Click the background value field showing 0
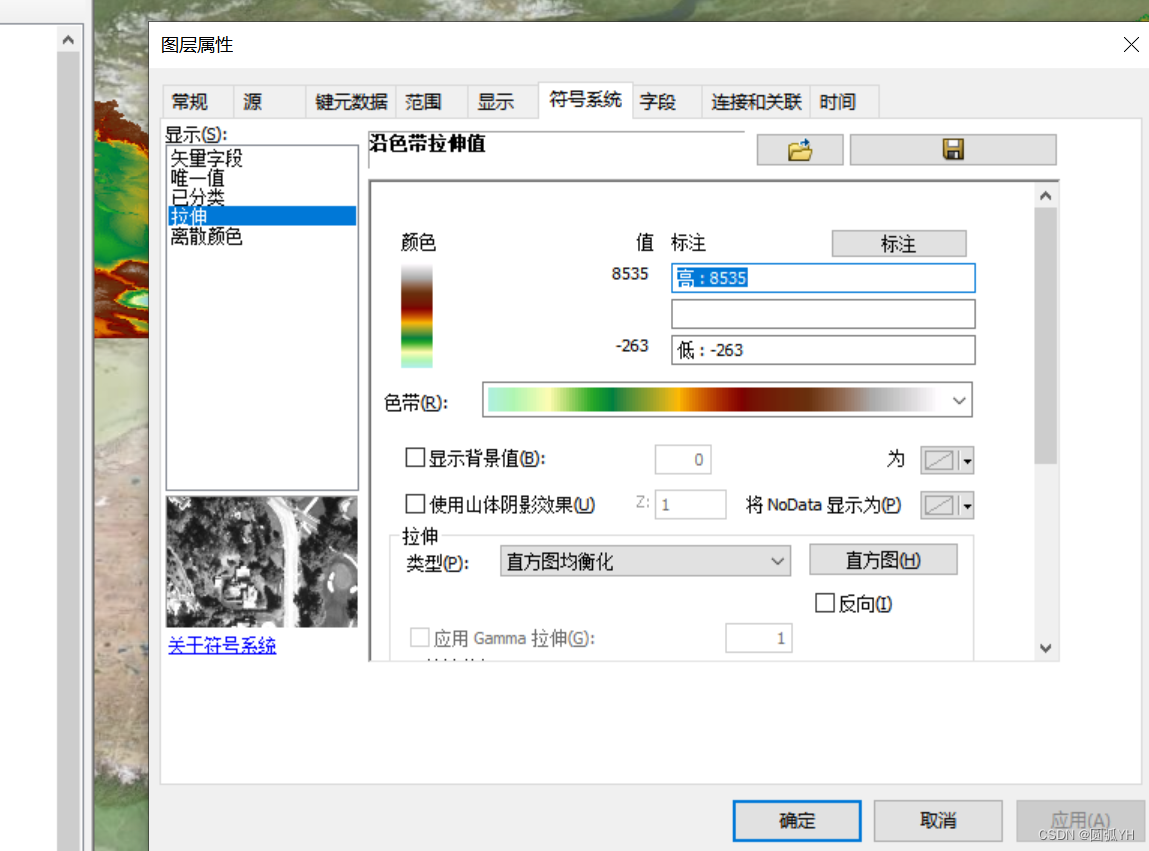Screen dimensions: 1149x851 683,460
